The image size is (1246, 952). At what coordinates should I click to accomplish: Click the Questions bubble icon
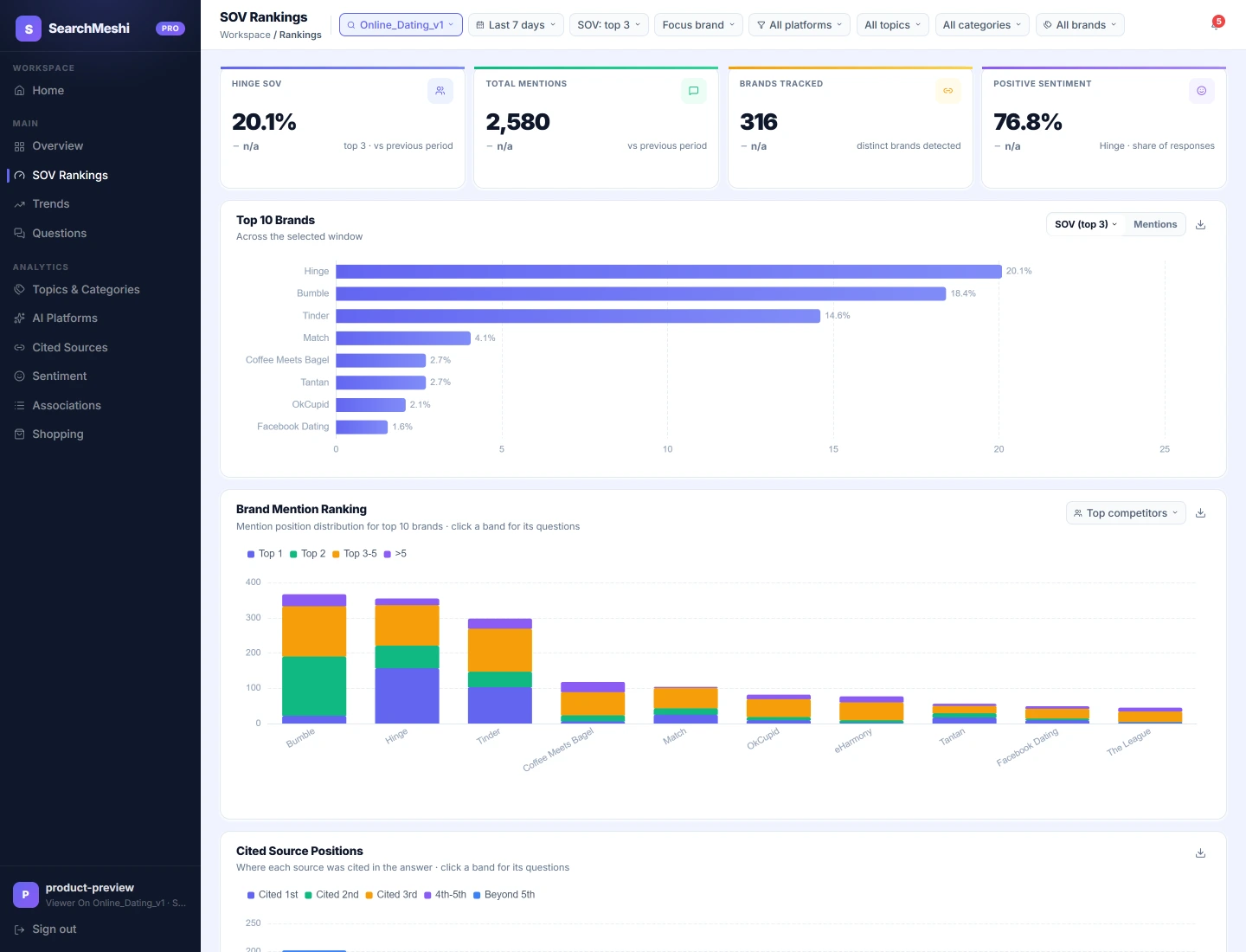[x=20, y=234]
